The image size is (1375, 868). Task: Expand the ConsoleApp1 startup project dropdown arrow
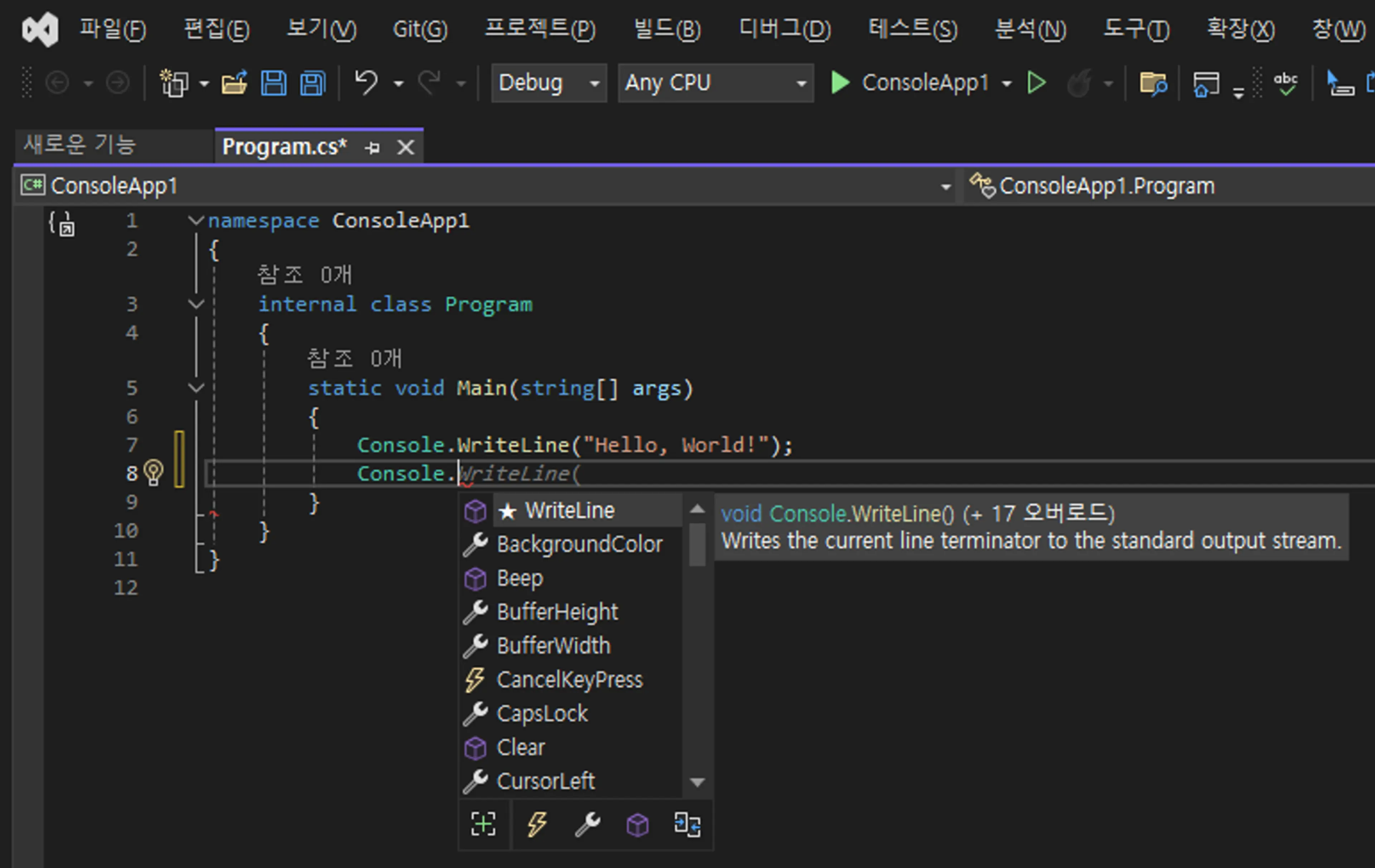point(1007,84)
